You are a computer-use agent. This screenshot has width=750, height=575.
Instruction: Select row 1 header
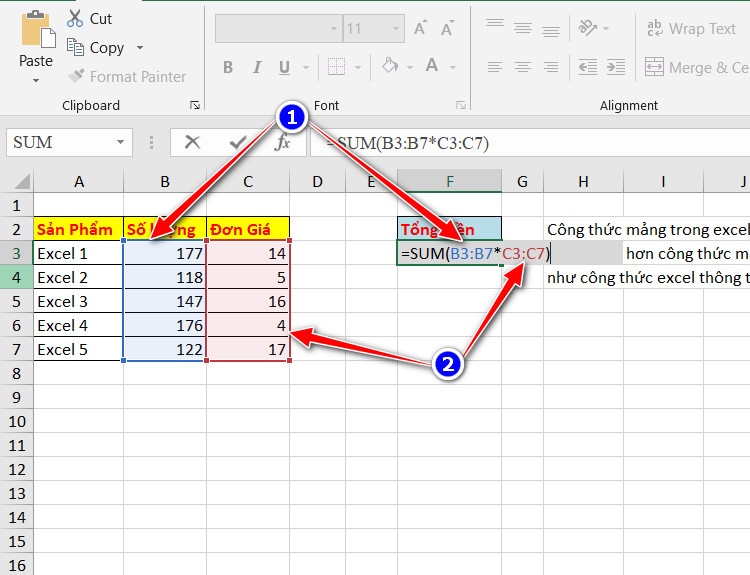[17, 205]
